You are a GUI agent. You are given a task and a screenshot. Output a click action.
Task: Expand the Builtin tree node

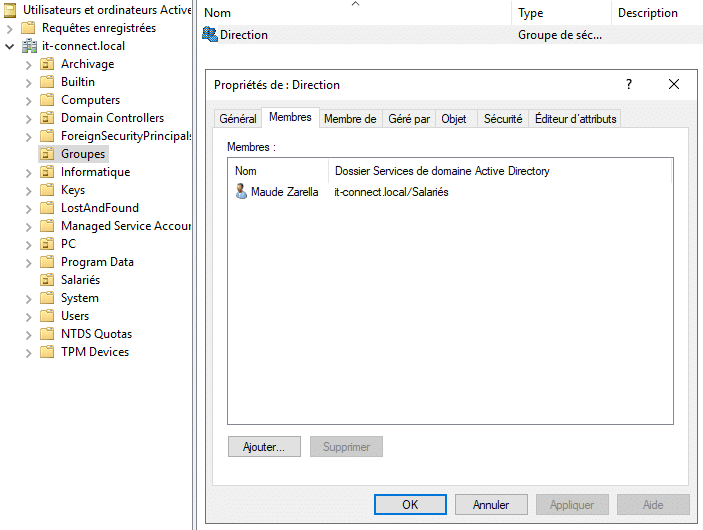[x=29, y=83]
